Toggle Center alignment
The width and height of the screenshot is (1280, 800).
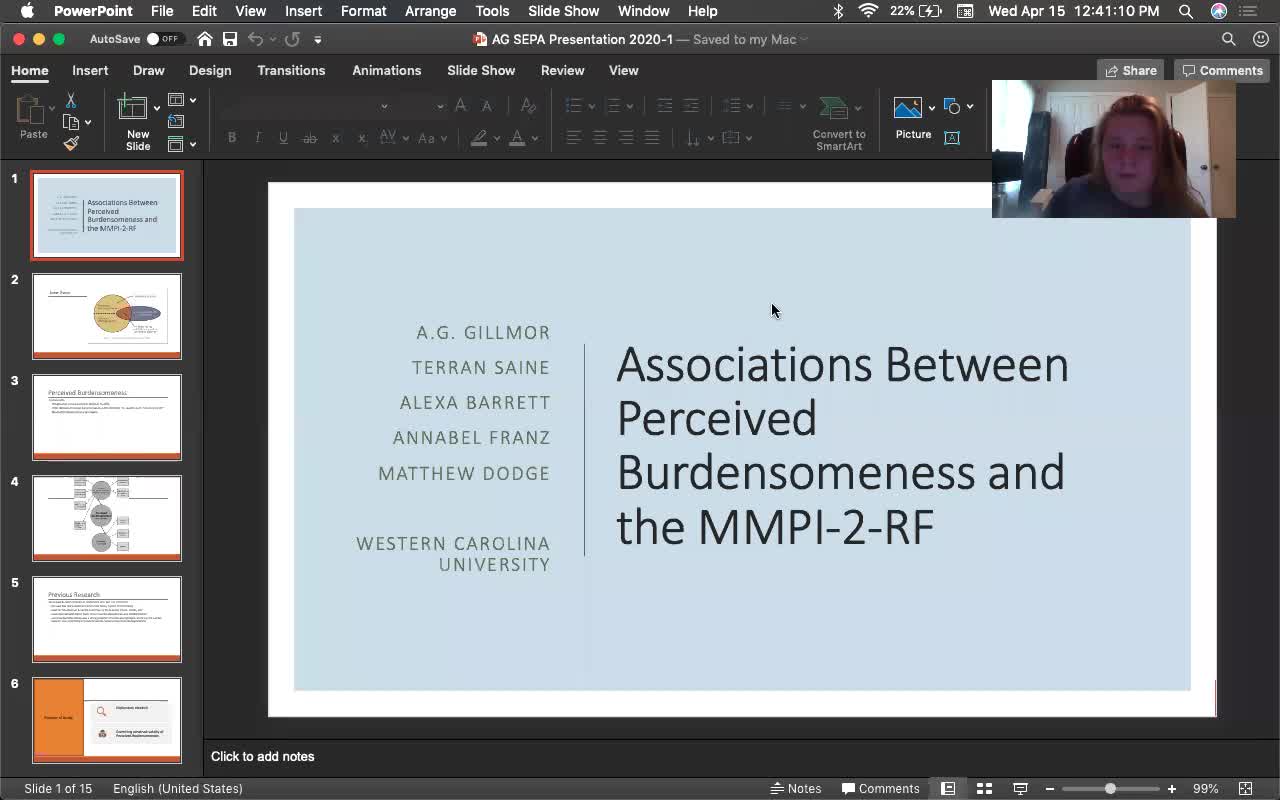pyautogui.click(x=600, y=138)
